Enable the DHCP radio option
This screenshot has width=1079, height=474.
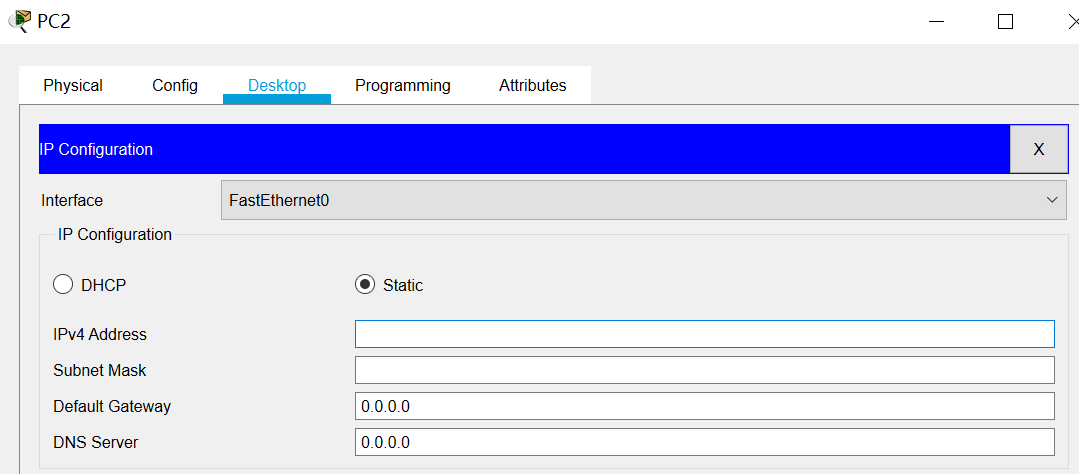[63, 285]
